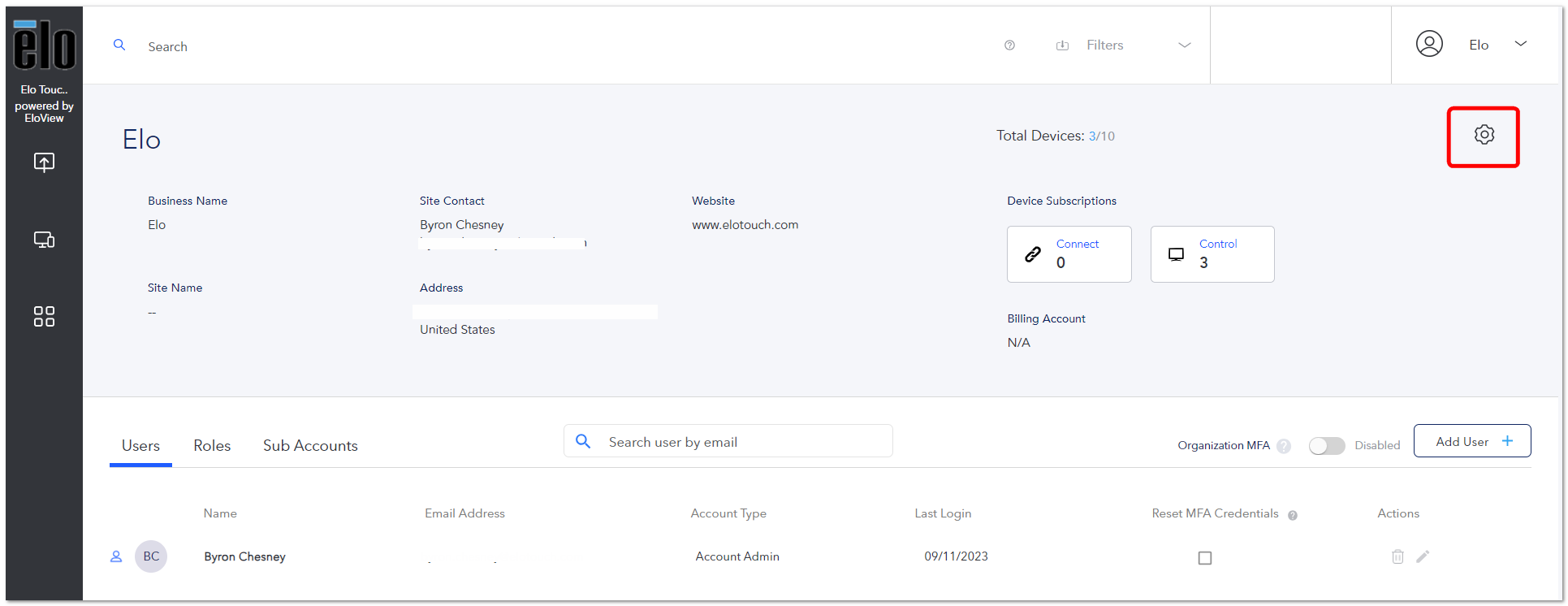Viewport: 1568px width, 606px height.
Task: Click the Organization MFA help icon
Action: [x=1284, y=446]
